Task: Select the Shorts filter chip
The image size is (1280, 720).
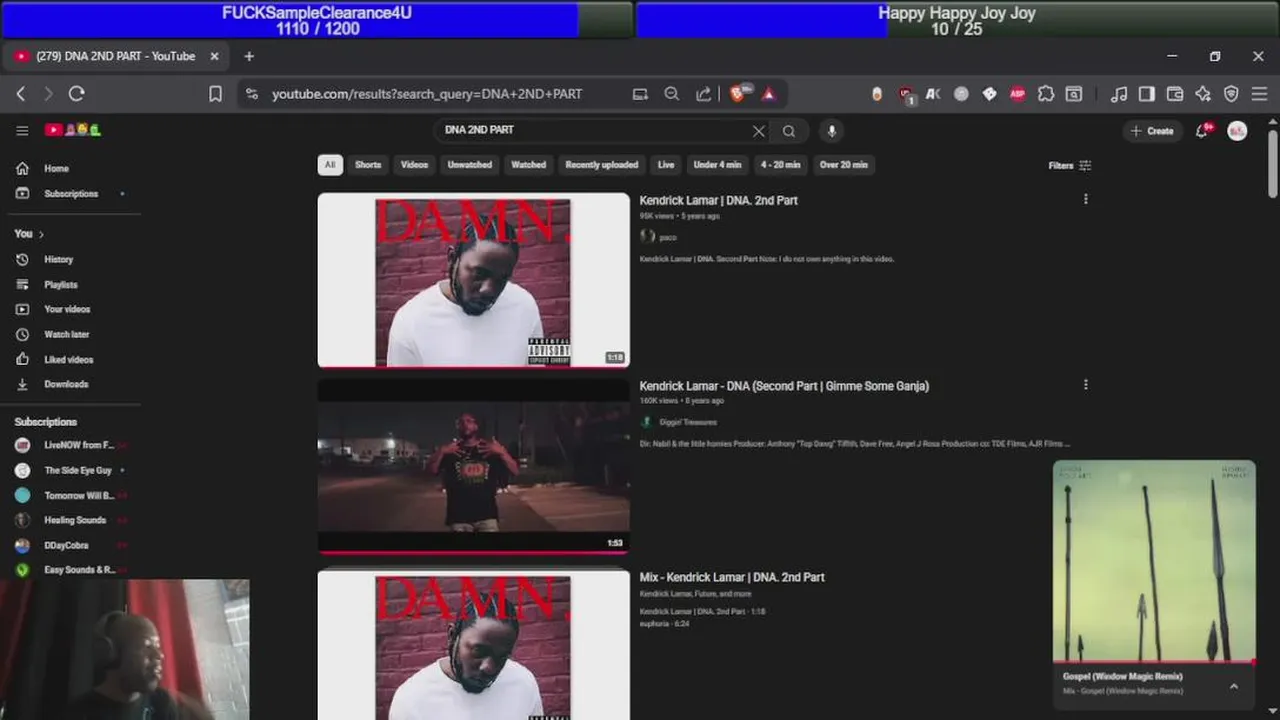Action: [x=368, y=165]
